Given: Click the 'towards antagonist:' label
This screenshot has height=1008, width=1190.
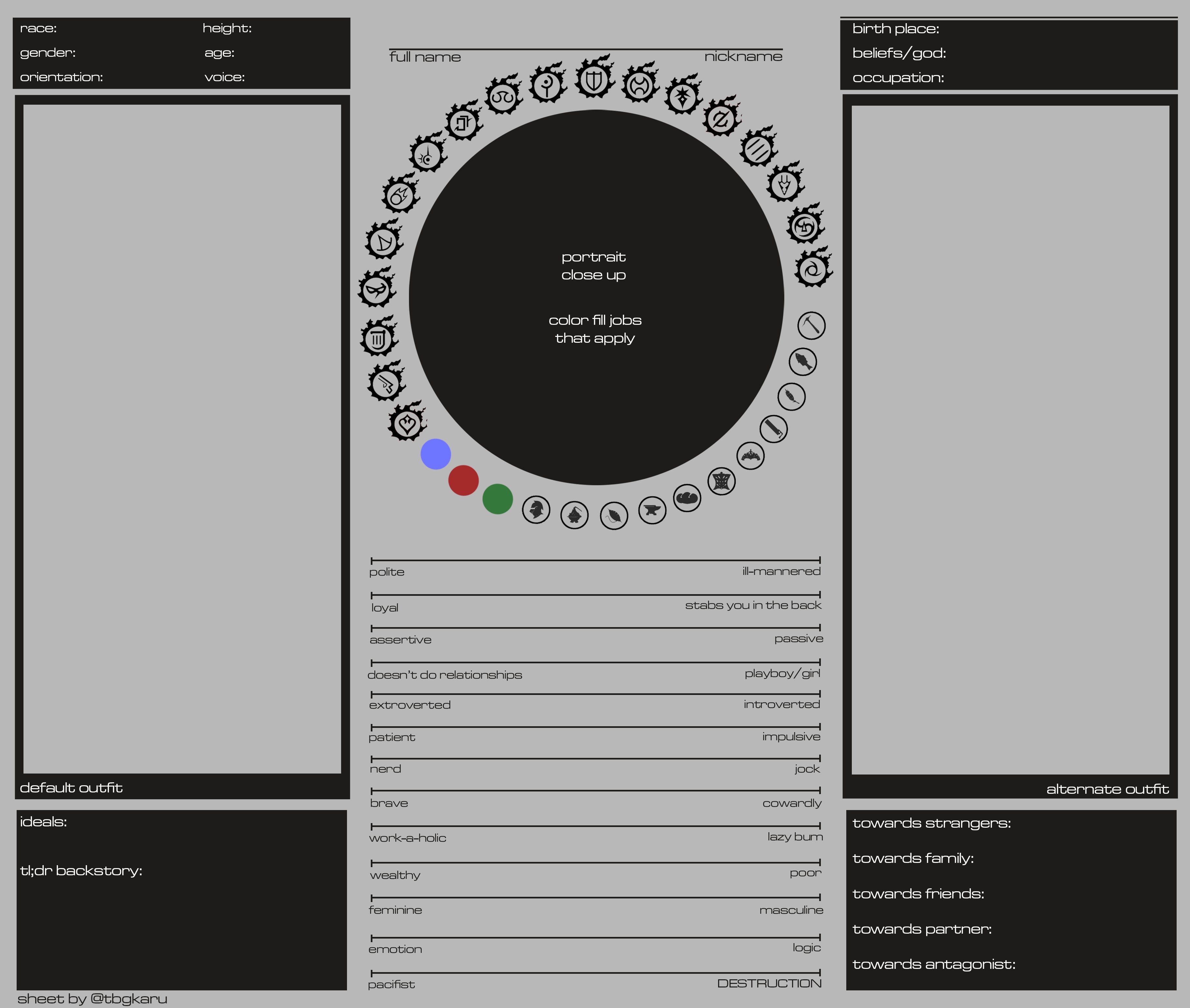Looking at the screenshot, I should click(x=934, y=965).
